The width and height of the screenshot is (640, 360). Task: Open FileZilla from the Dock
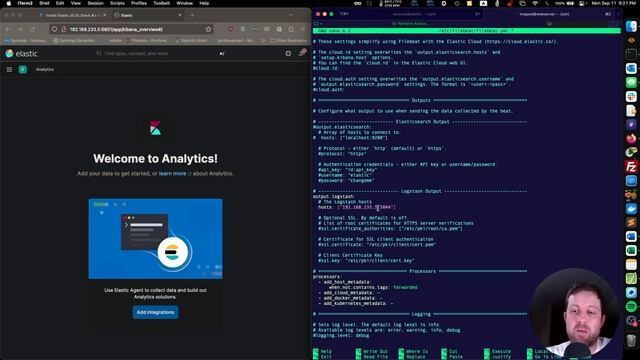pyautogui.click(x=631, y=167)
